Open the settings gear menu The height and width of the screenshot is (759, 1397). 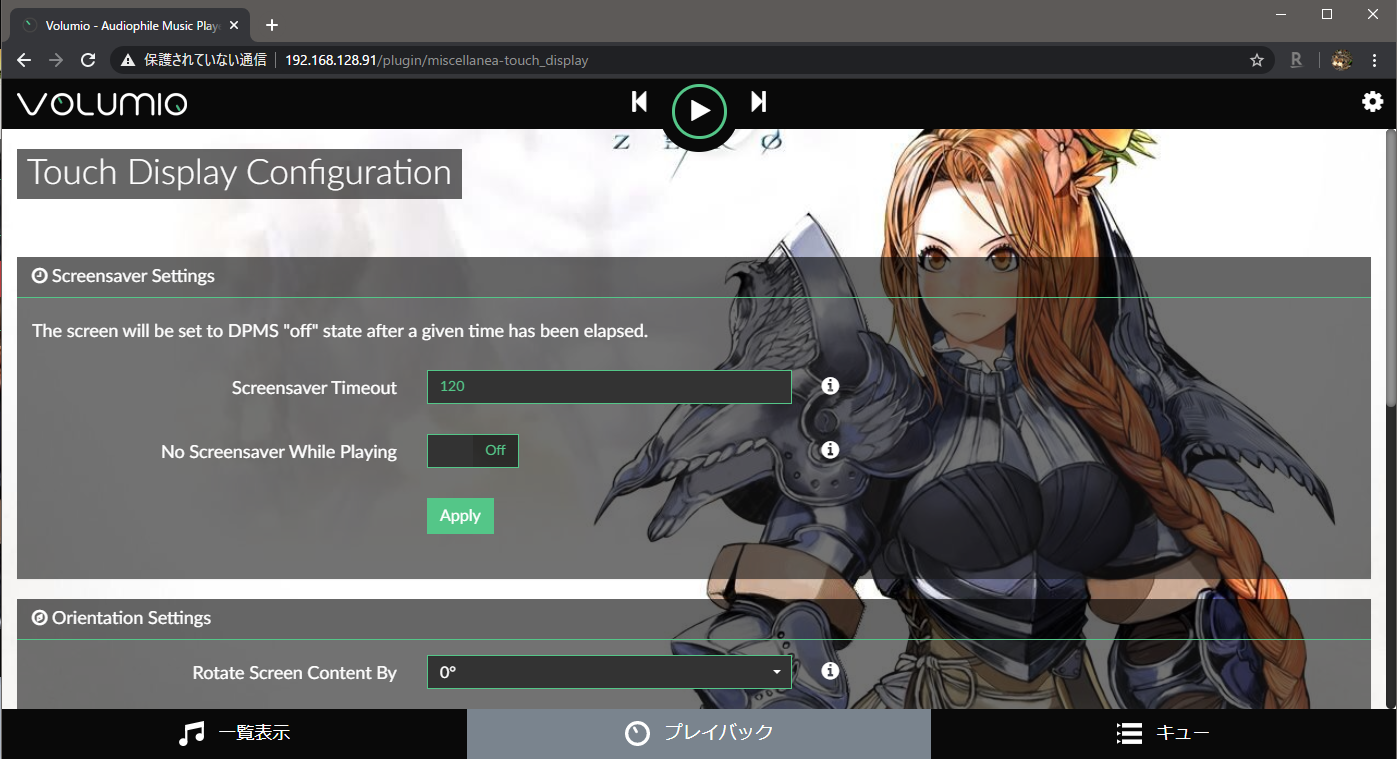1372,102
